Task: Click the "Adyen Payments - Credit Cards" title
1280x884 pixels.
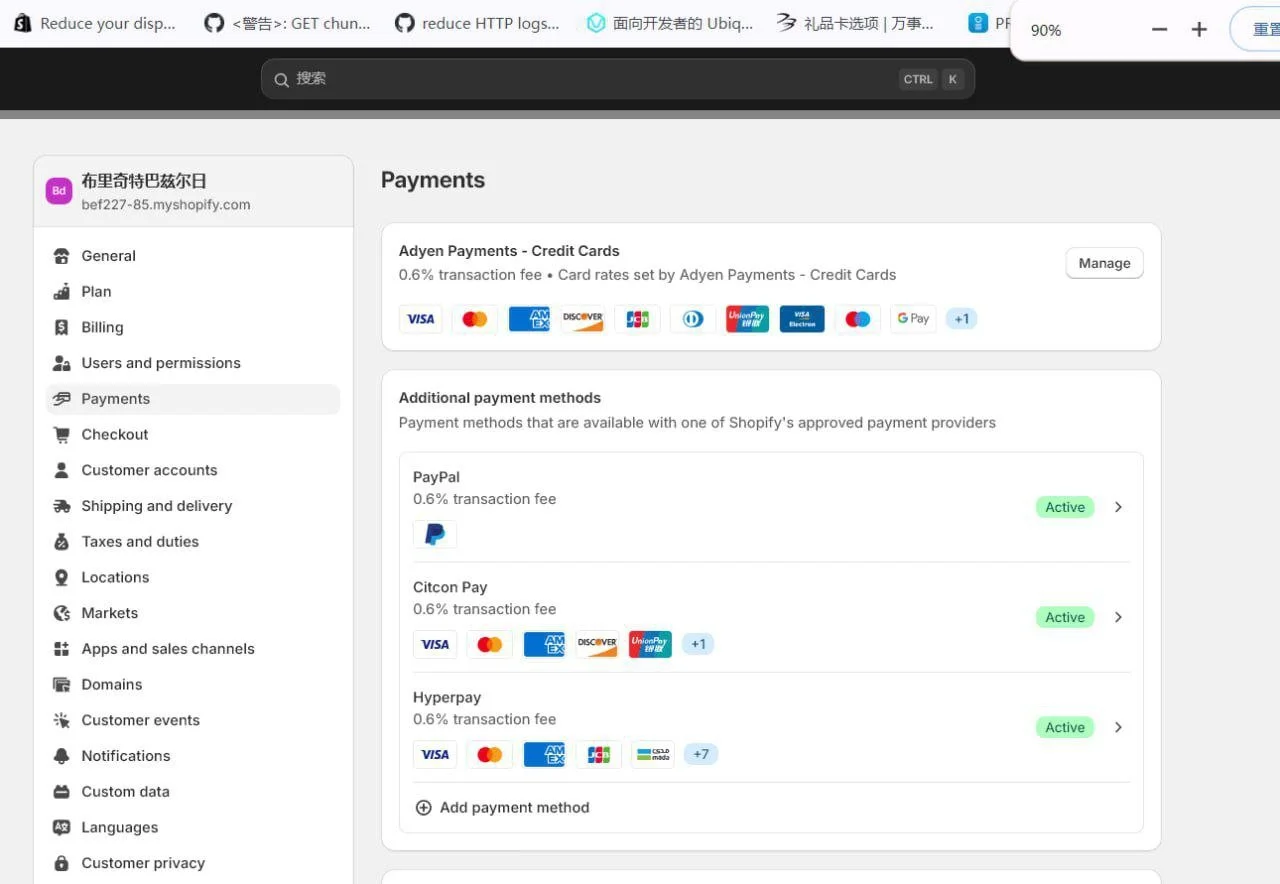Action: click(509, 251)
